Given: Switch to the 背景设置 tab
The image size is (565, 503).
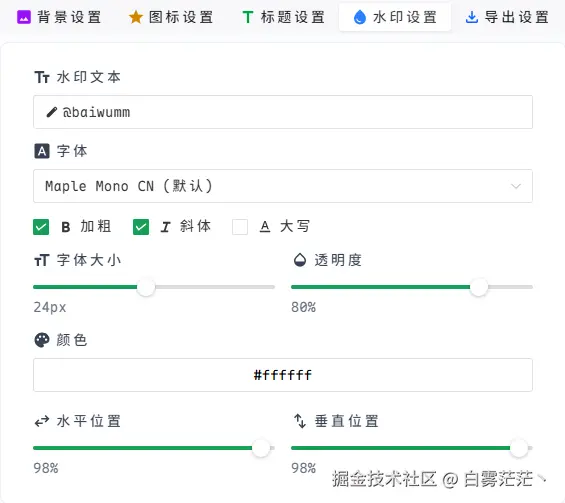Looking at the screenshot, I should pyautogui.click(x=59, y=17).
